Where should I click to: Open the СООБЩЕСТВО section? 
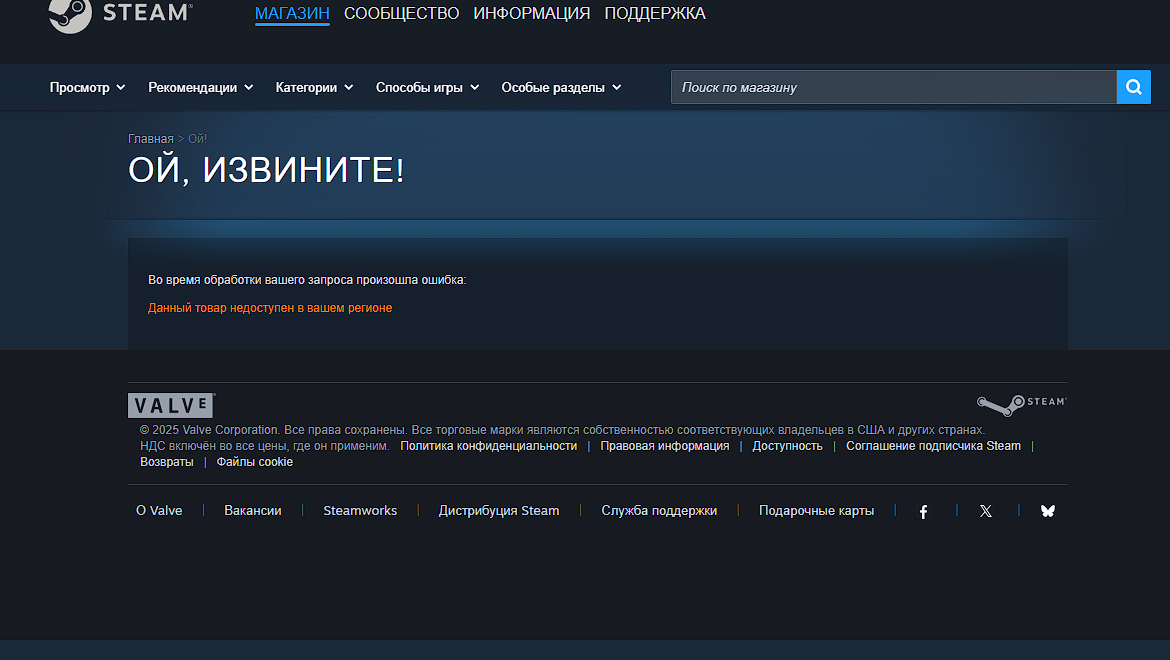pos(401,13)
